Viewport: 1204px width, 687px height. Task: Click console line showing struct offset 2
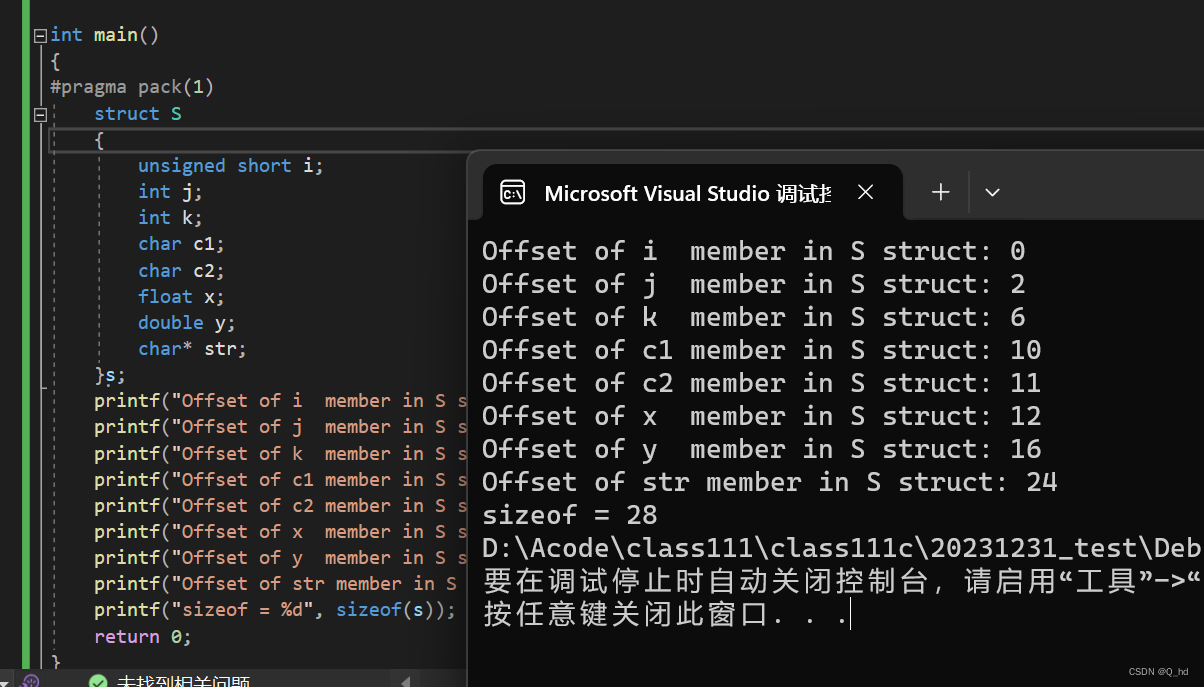pyautogui.click(x=753, y=284)
